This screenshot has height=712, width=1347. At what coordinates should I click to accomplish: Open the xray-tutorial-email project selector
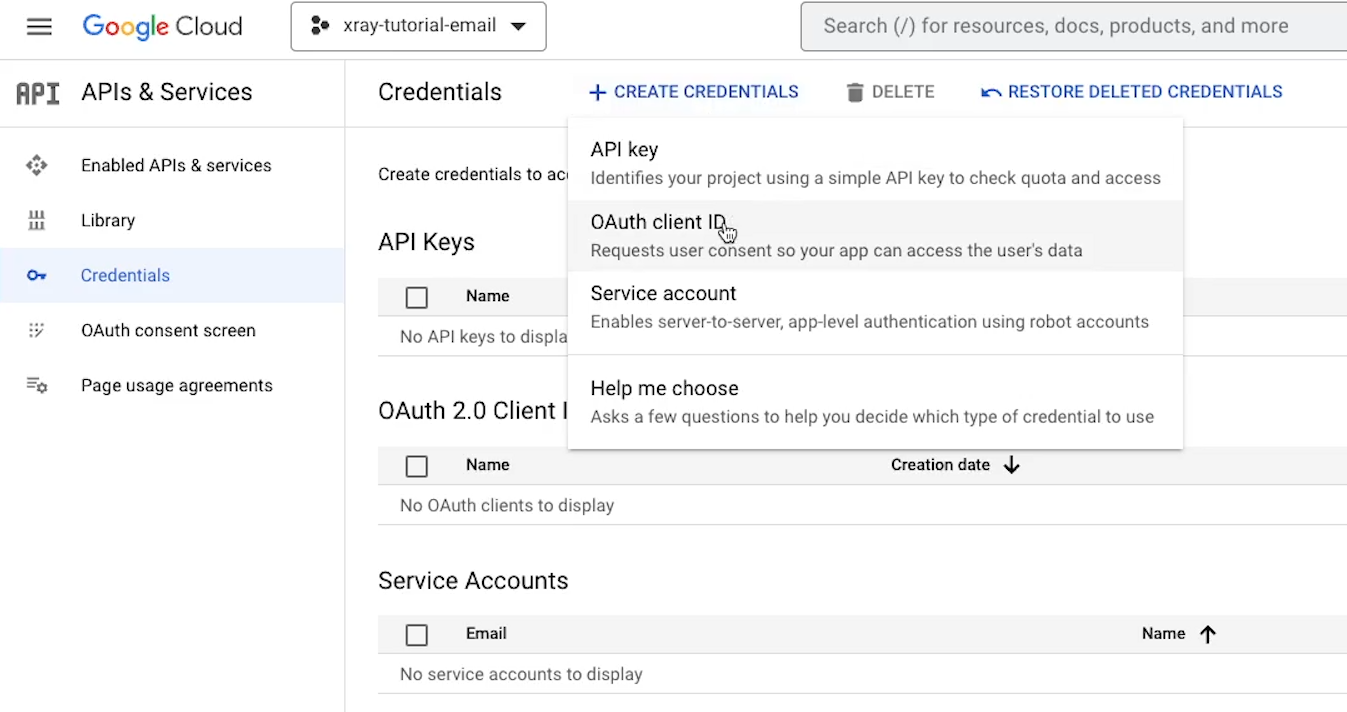click(x=418, y=26)
